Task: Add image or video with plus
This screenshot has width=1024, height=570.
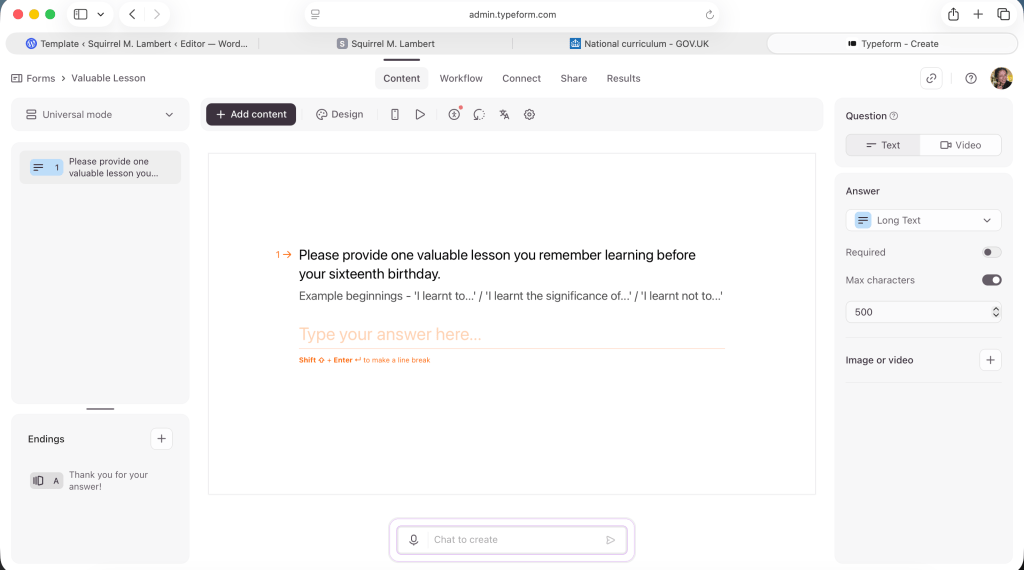Action: point(990,360)
